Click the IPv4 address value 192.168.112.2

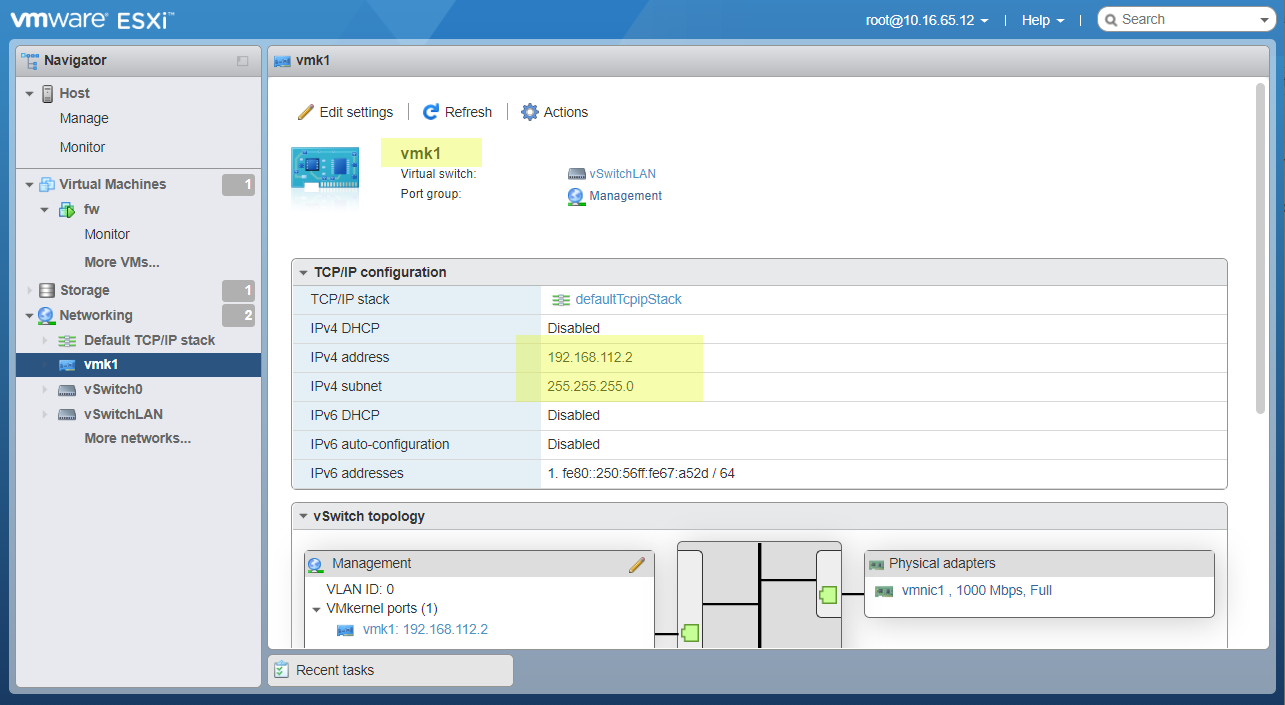[x=591, y=357]
